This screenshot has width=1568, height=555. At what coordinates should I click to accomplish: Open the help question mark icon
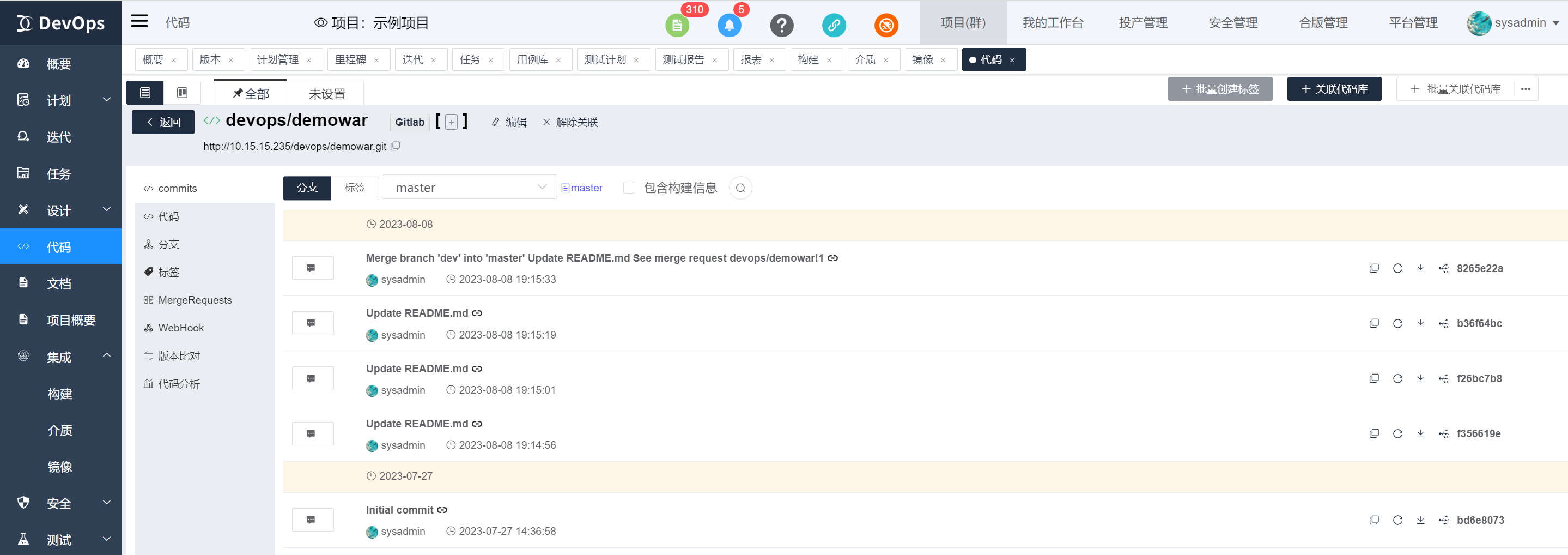tap(782, 25)
